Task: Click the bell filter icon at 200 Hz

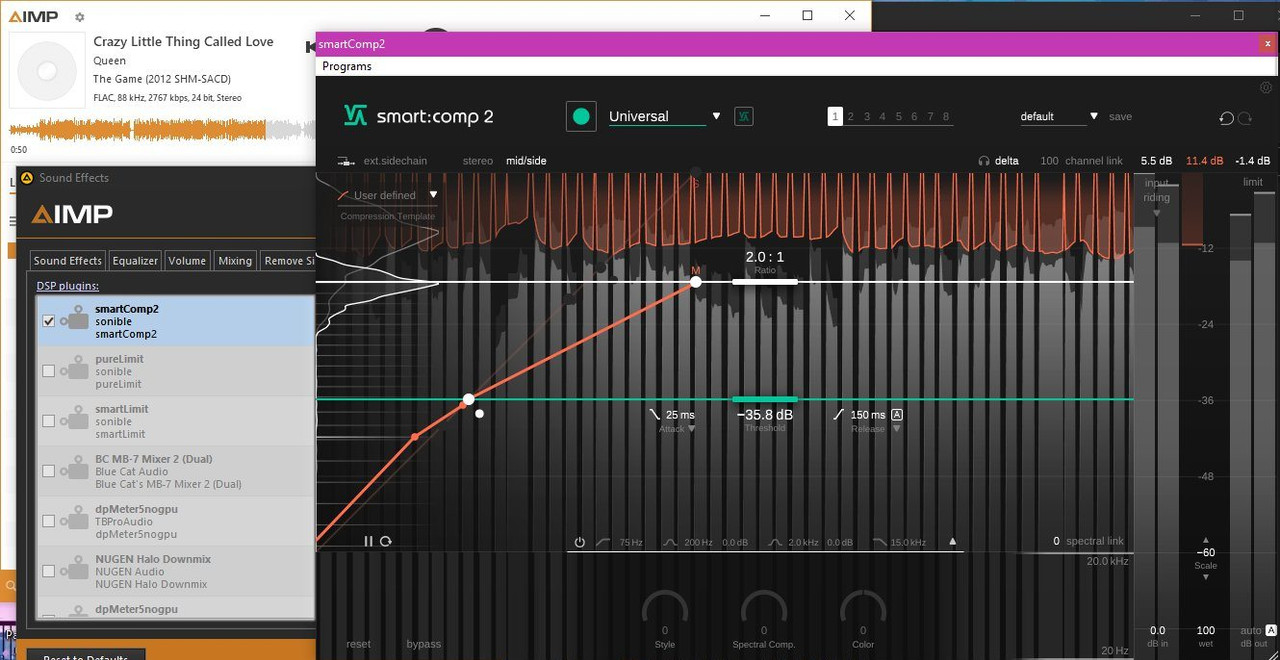Action: tap(670, 542)
